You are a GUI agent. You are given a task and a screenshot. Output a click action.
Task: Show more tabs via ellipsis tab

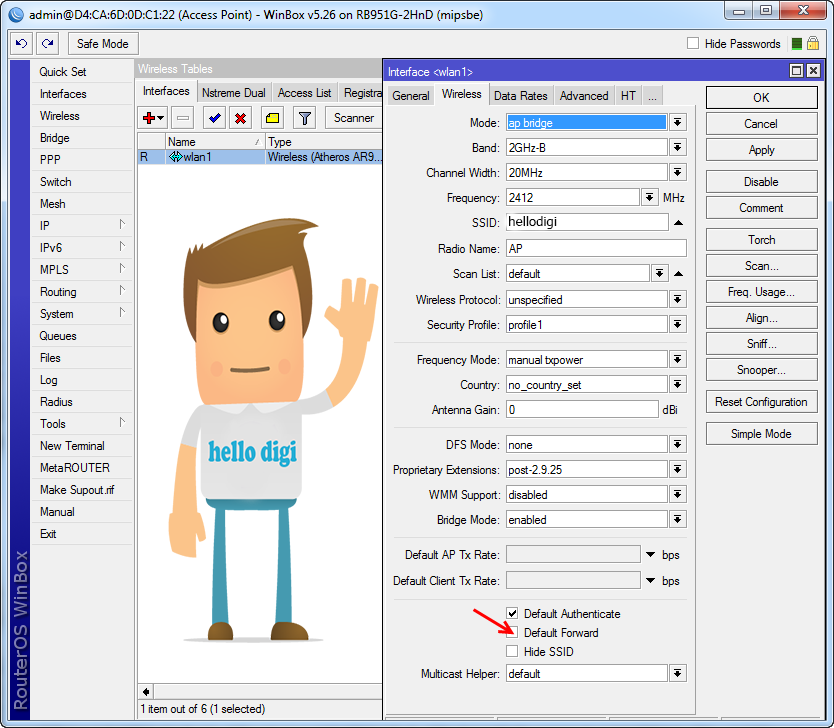click(653, 96)
